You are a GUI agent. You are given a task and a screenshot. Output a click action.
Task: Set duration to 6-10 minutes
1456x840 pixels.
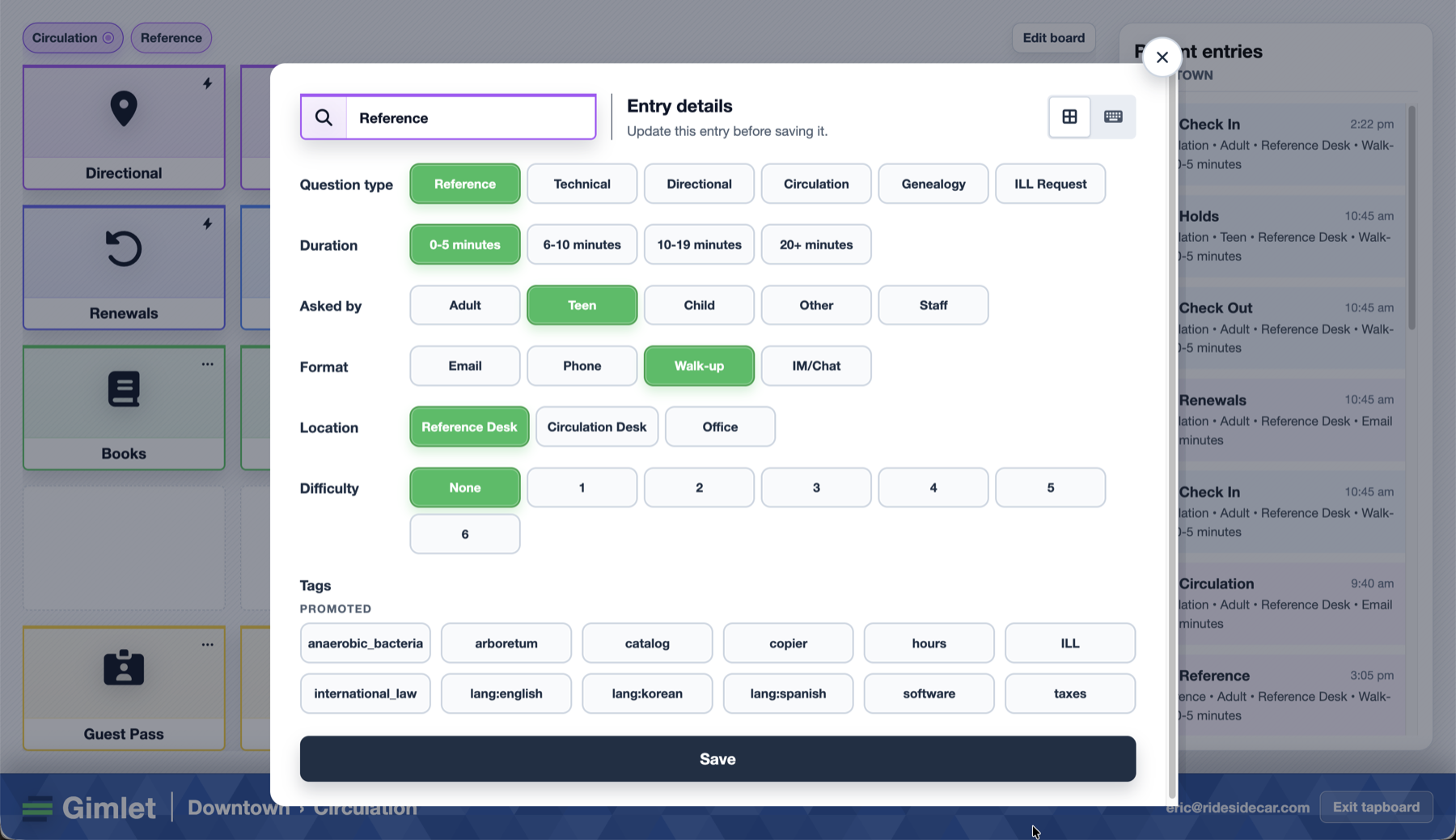[582, 244]
